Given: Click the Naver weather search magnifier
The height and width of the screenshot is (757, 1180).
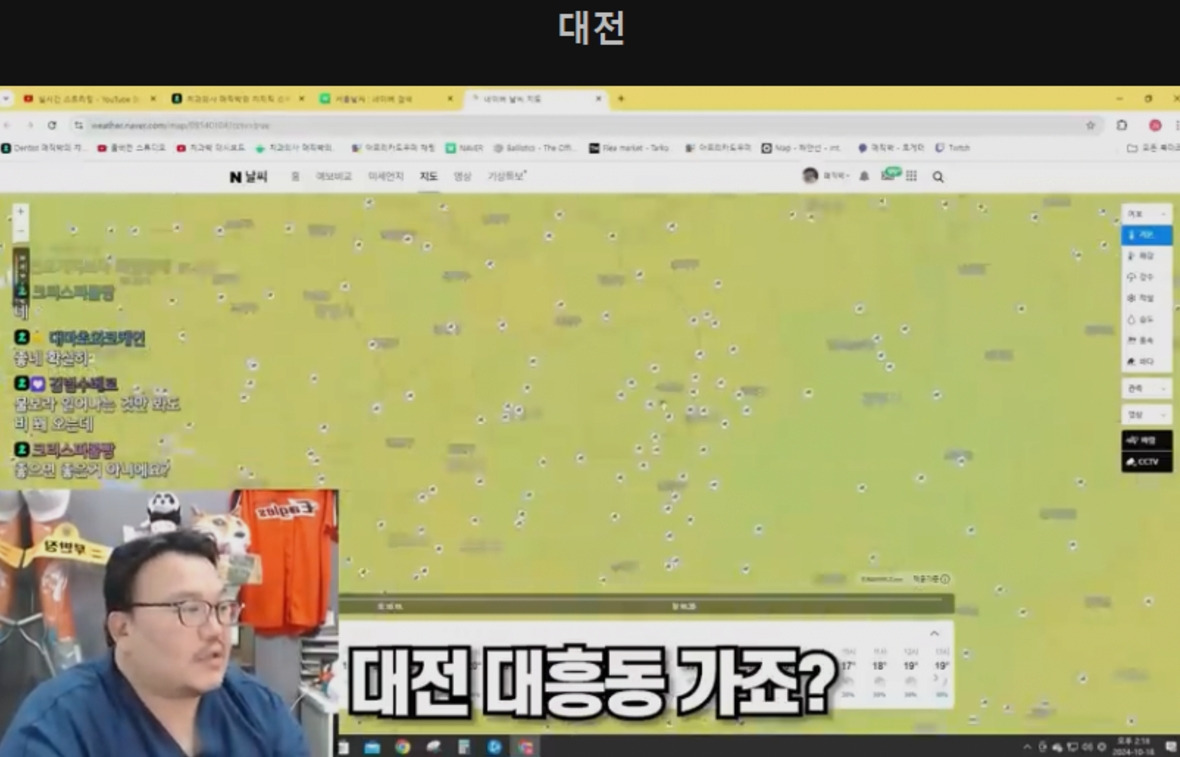Looking at the screenshot, I should (x=938, y=177).
